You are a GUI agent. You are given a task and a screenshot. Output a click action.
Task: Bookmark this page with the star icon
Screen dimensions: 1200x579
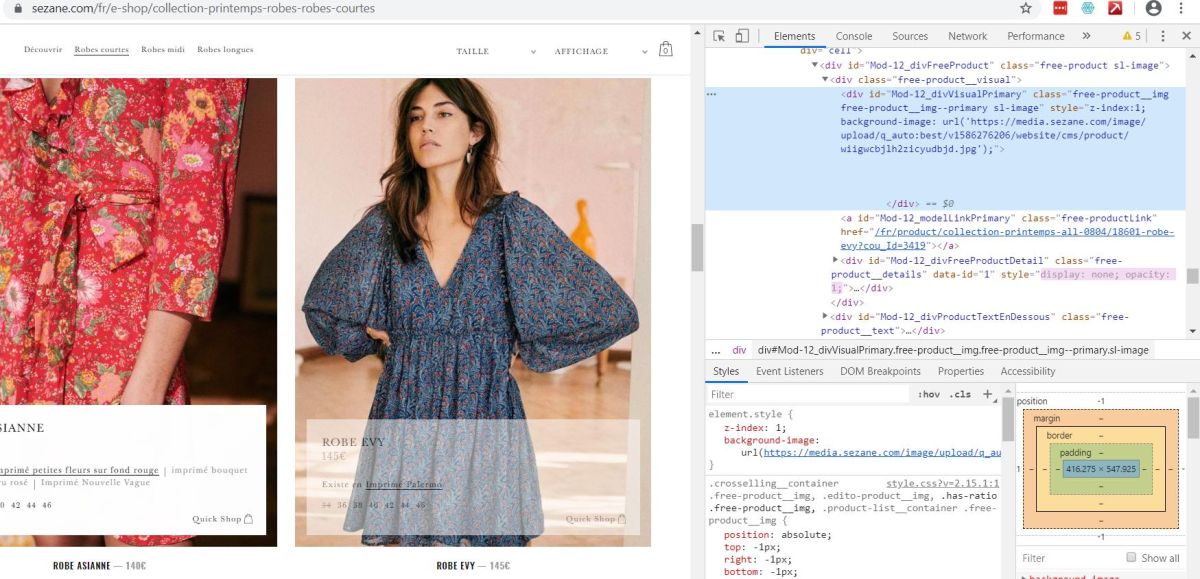[1025, 8]
